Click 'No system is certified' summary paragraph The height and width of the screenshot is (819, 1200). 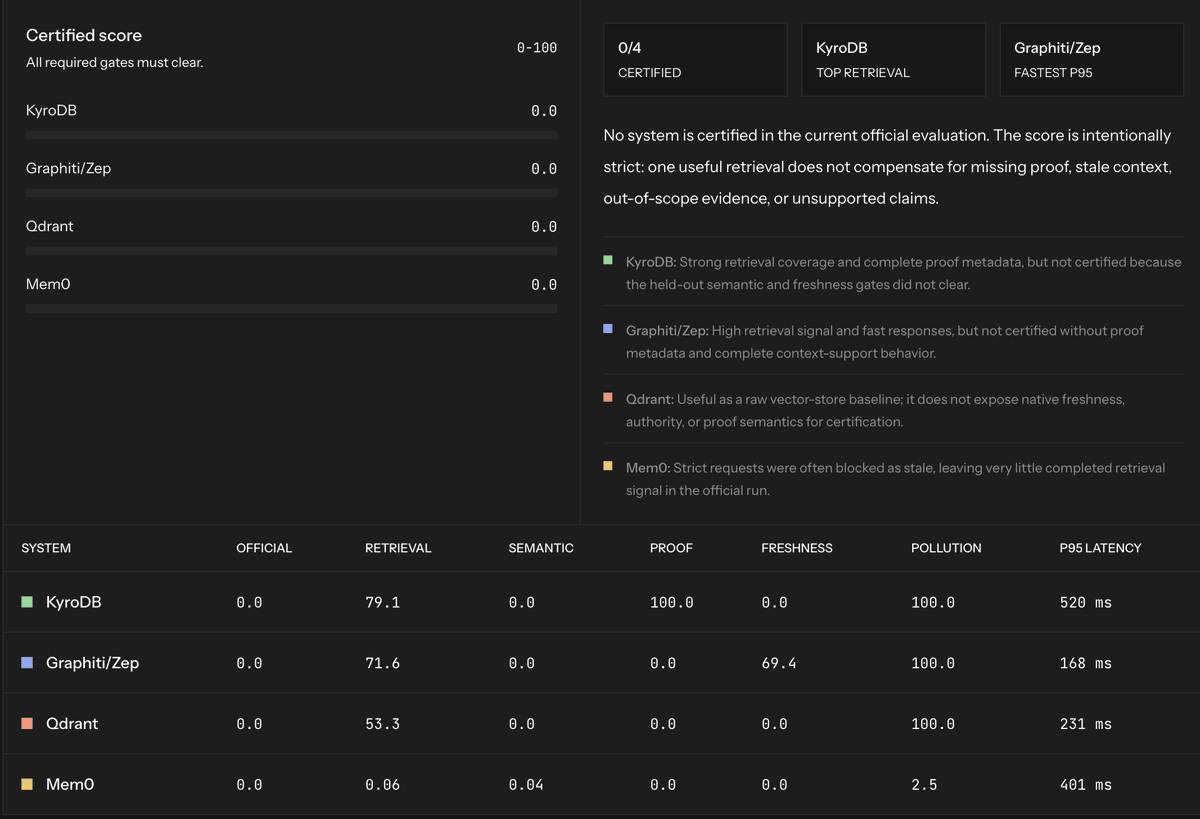click(888, 167)
